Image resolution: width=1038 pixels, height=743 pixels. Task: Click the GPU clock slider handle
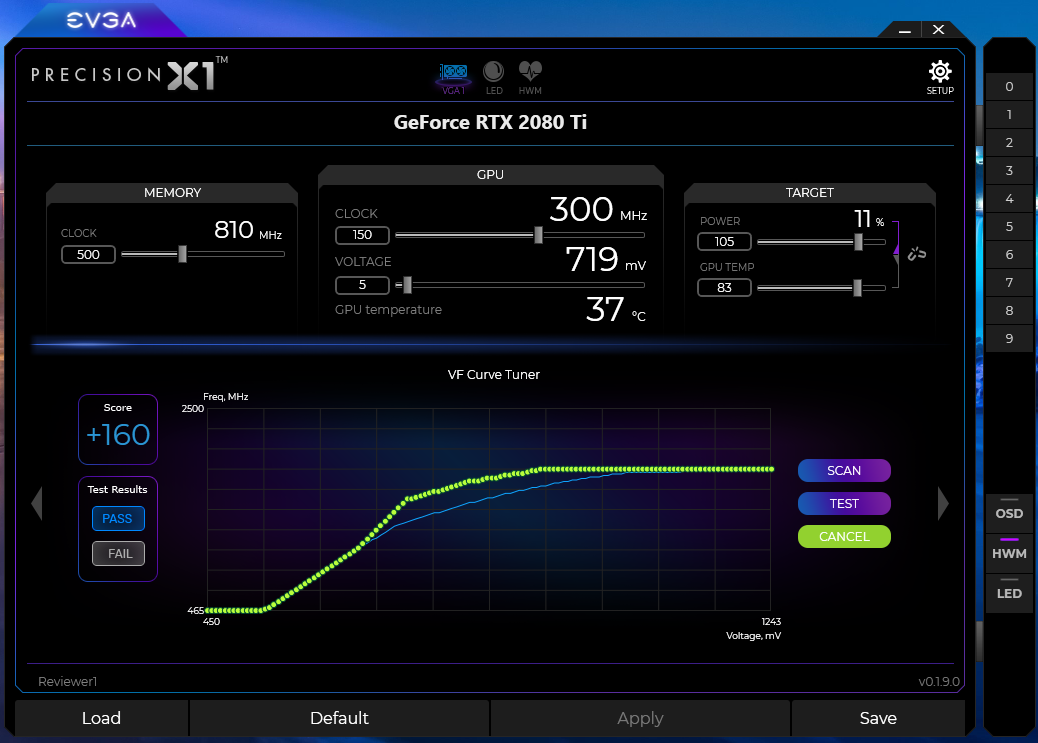pos(538,234)
